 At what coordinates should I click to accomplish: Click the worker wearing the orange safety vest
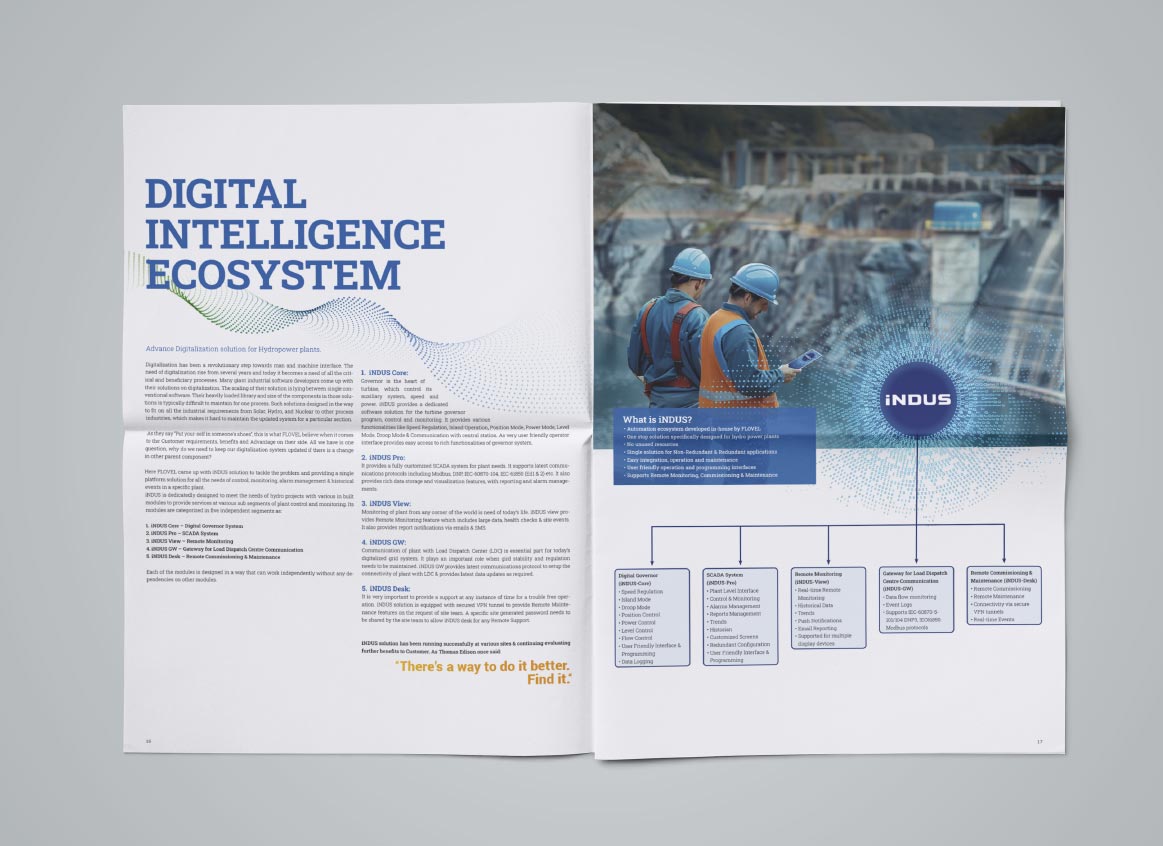(x=743, y=337)
